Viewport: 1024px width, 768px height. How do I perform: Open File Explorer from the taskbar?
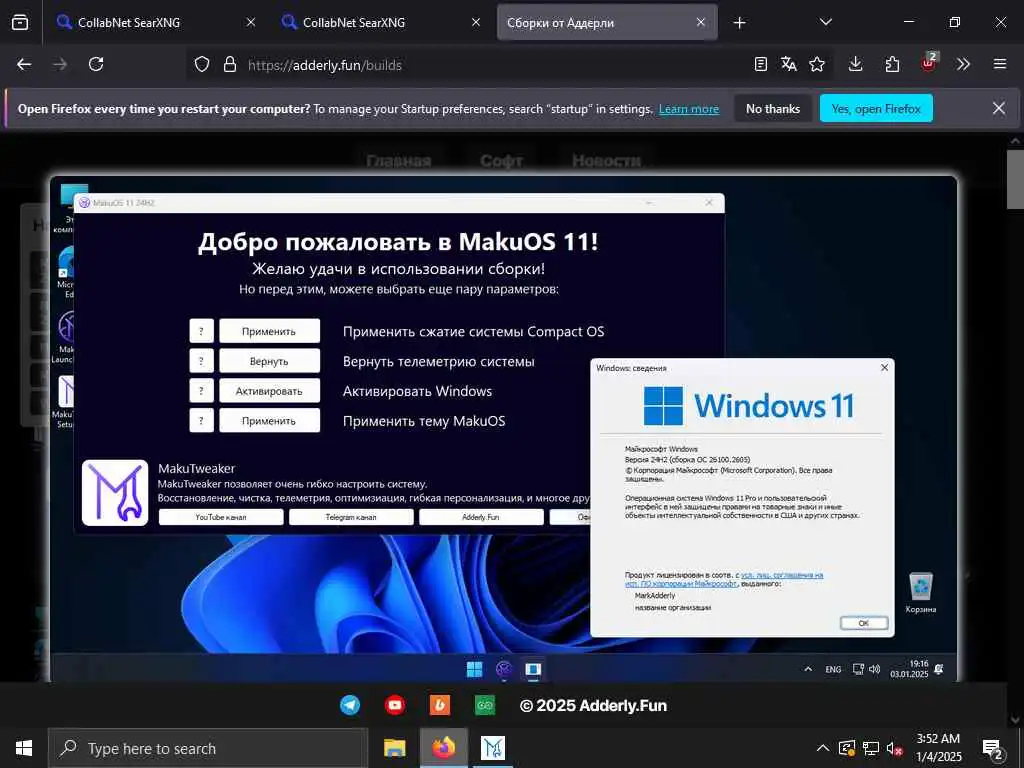pyautogui.click(x=394, y=748)
